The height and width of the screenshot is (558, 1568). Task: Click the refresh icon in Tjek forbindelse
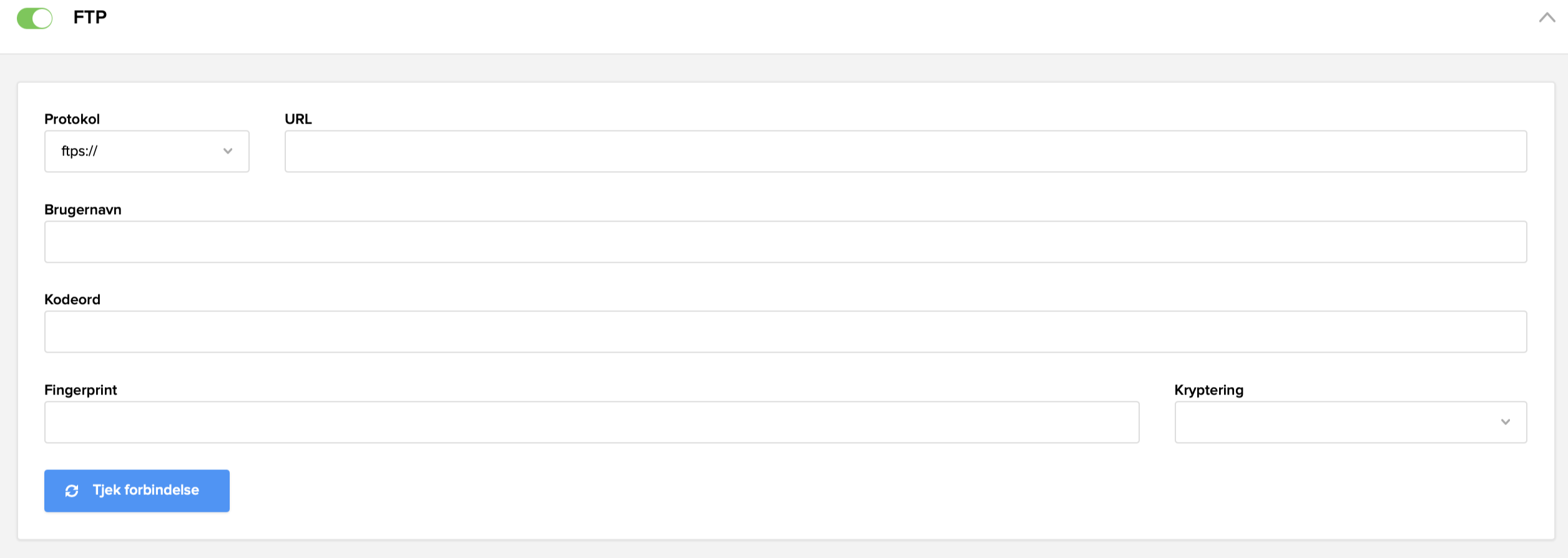coord(72,491)
